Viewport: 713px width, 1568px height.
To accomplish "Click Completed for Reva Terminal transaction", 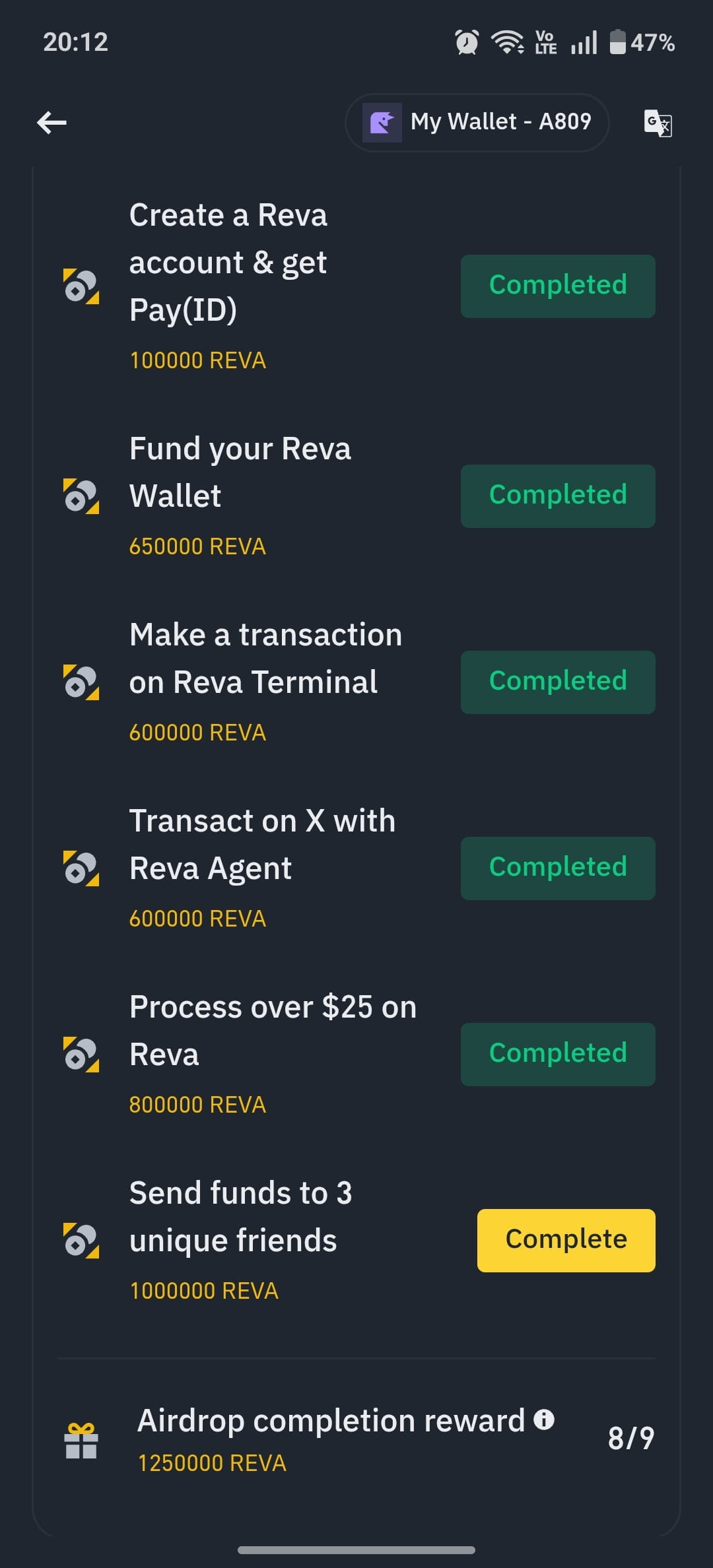I will 558,682.
